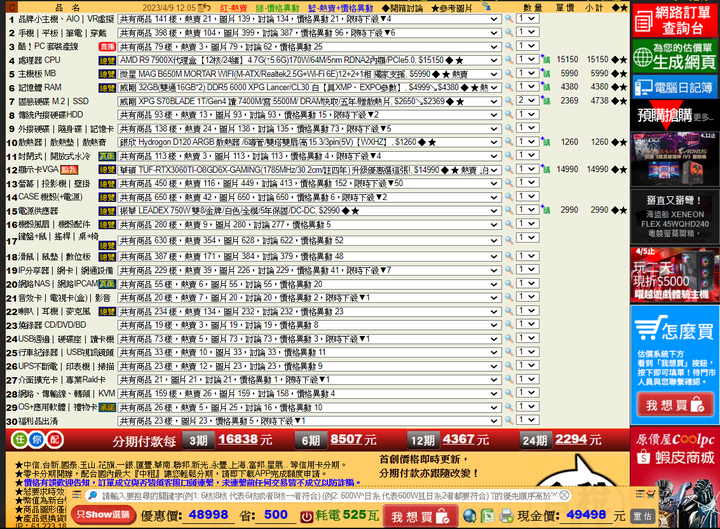Click the 重估 button
Image resolution: width=720 pixels, height=529 pixels.
(642, 516)
